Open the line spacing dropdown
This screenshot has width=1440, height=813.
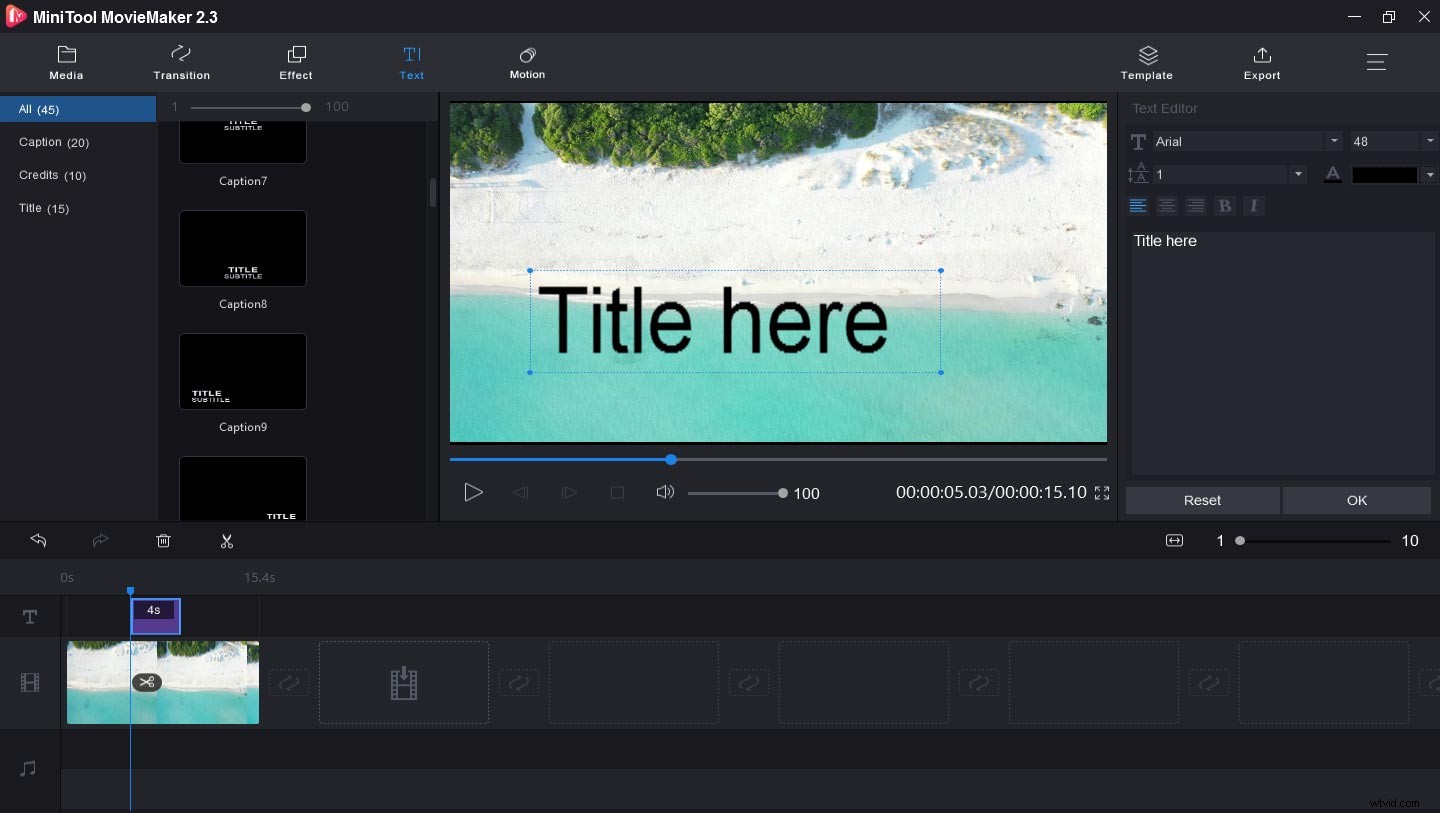[1298, 174]
